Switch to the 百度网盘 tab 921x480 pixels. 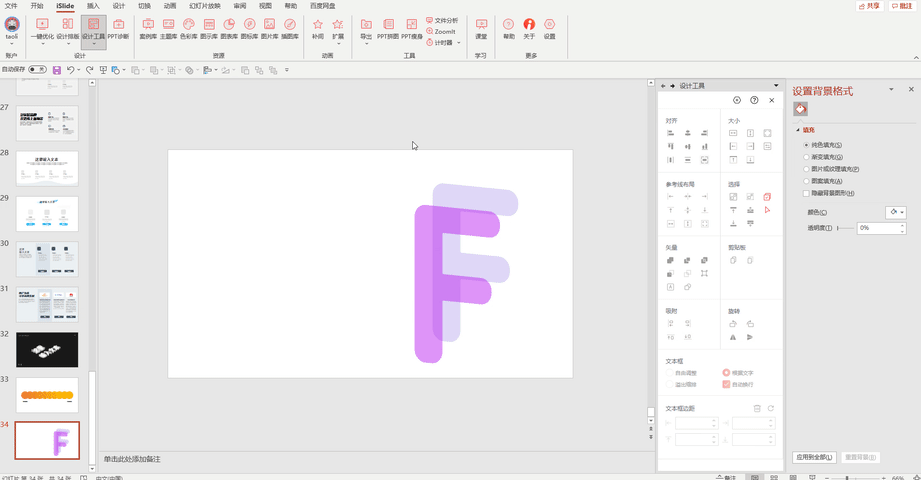point(322,6)
